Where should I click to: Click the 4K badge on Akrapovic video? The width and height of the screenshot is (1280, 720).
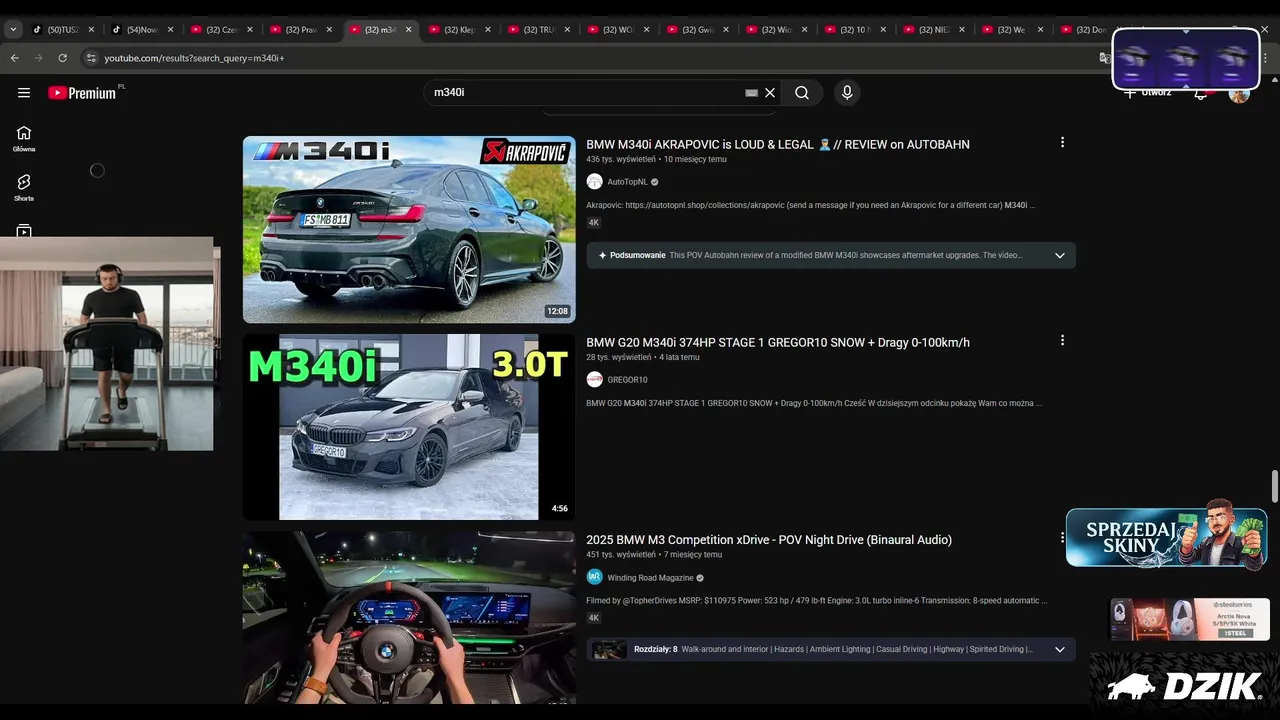point(593,223)
